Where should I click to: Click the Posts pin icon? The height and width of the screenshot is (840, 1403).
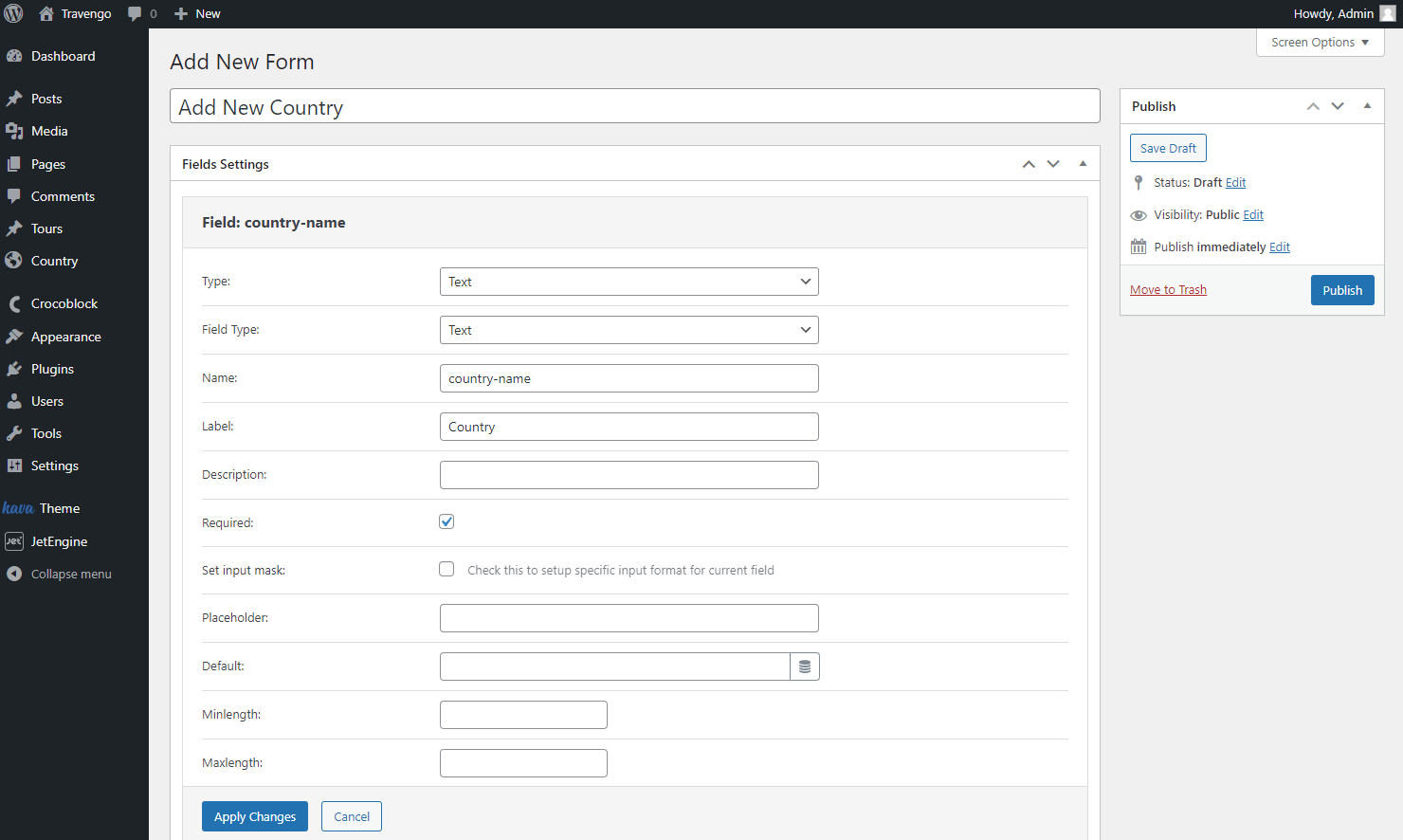point(14,99)
